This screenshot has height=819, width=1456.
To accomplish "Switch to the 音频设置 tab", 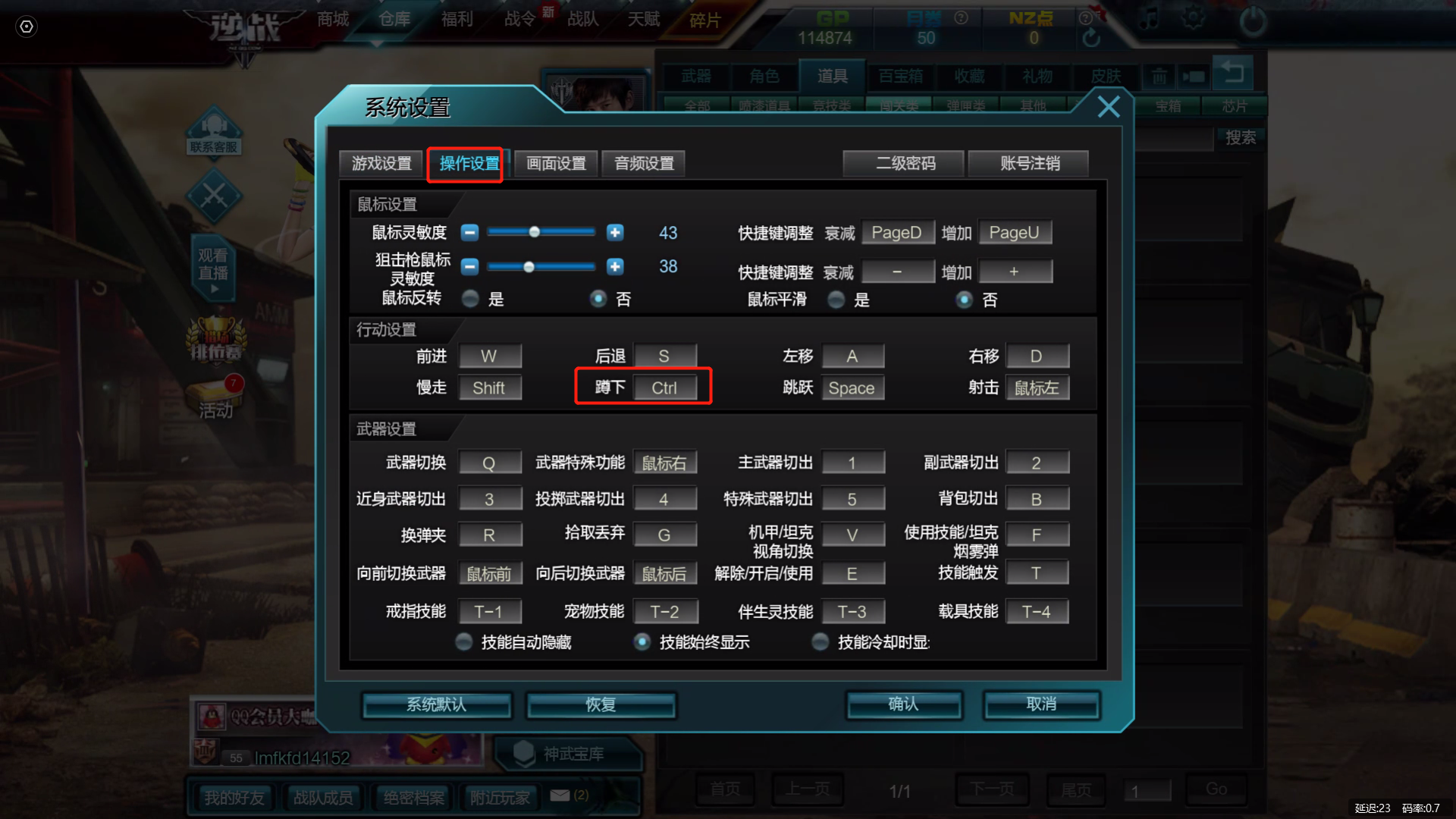I will [x=644, y=164].
